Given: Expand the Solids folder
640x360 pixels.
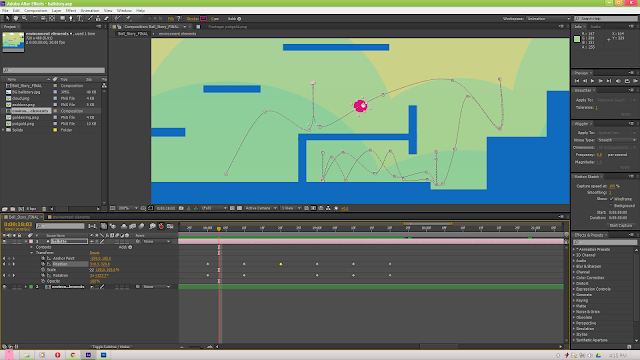Looking at the screenshot, I should point(4,130).
